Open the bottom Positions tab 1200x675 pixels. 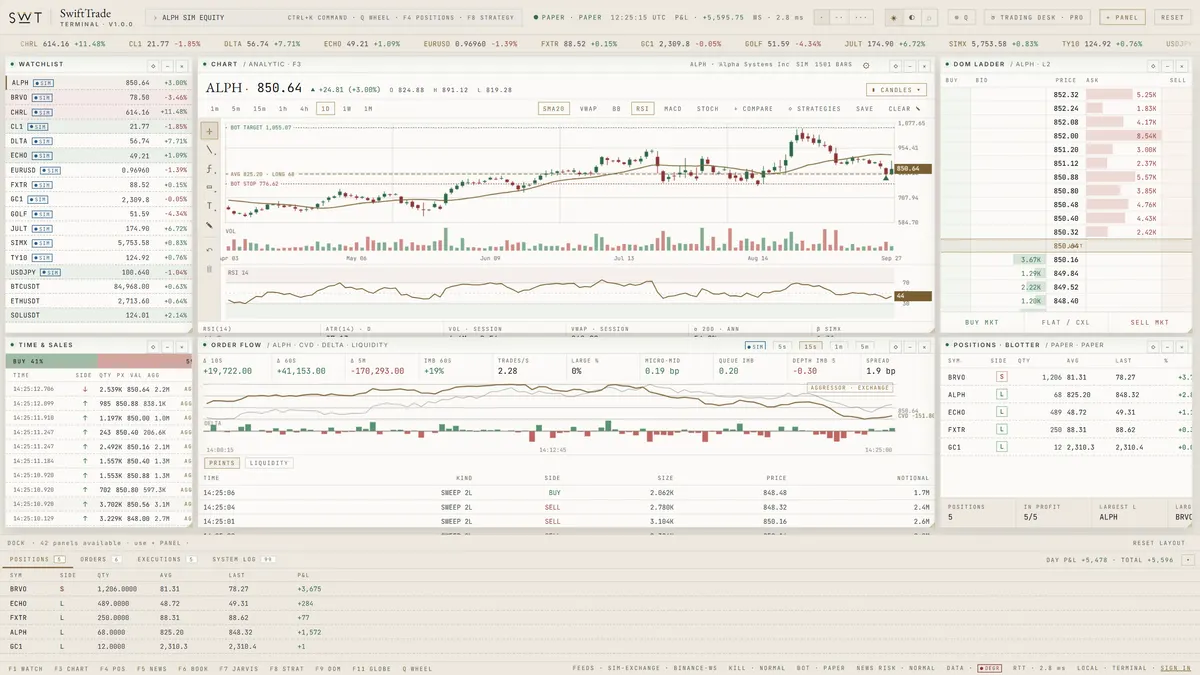[37, 559]
